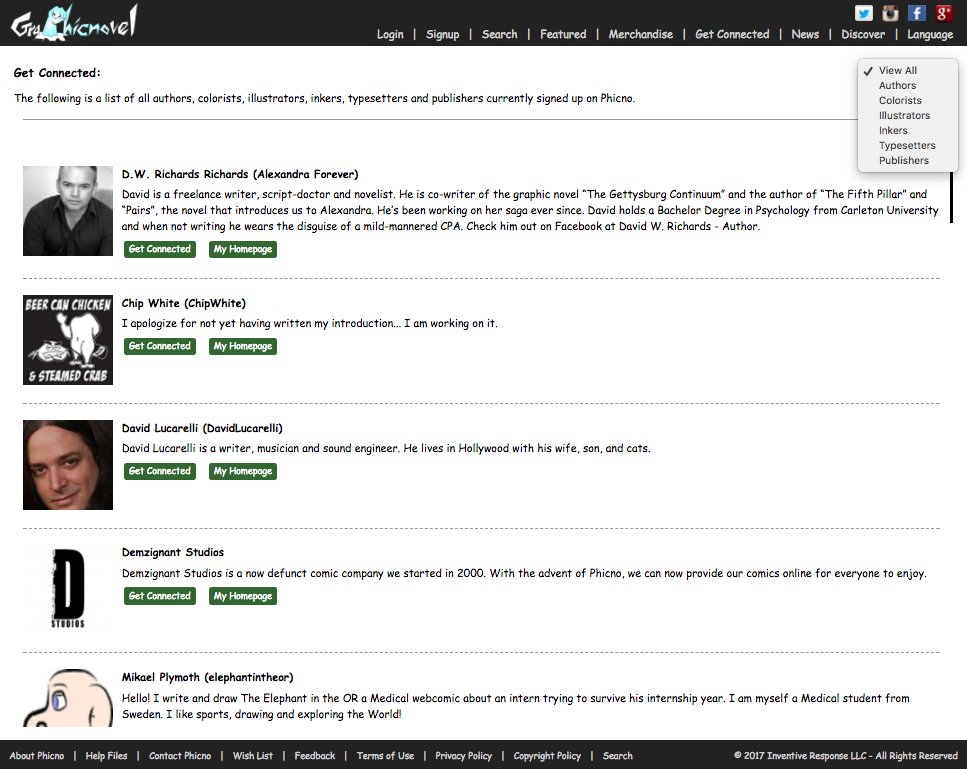The height and width of the screenshot is (770, 967).
Task: Open Contact Phicno footer link
Action: 179,756
